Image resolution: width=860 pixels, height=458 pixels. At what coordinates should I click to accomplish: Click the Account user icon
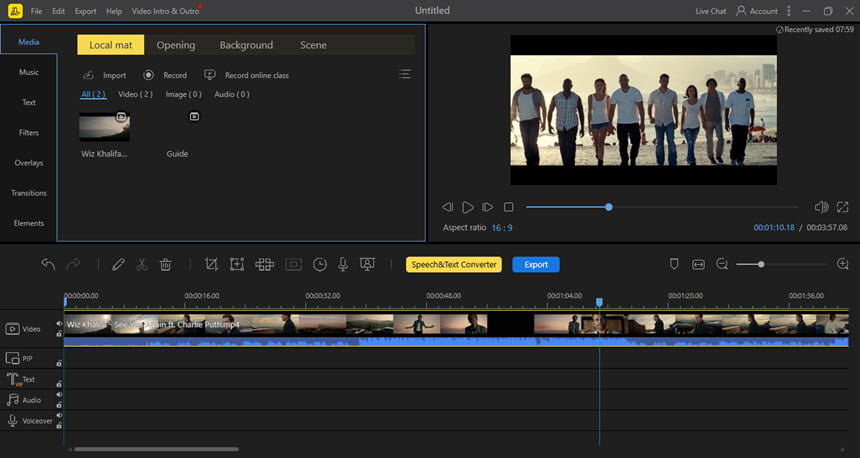(x=741, y=10)
